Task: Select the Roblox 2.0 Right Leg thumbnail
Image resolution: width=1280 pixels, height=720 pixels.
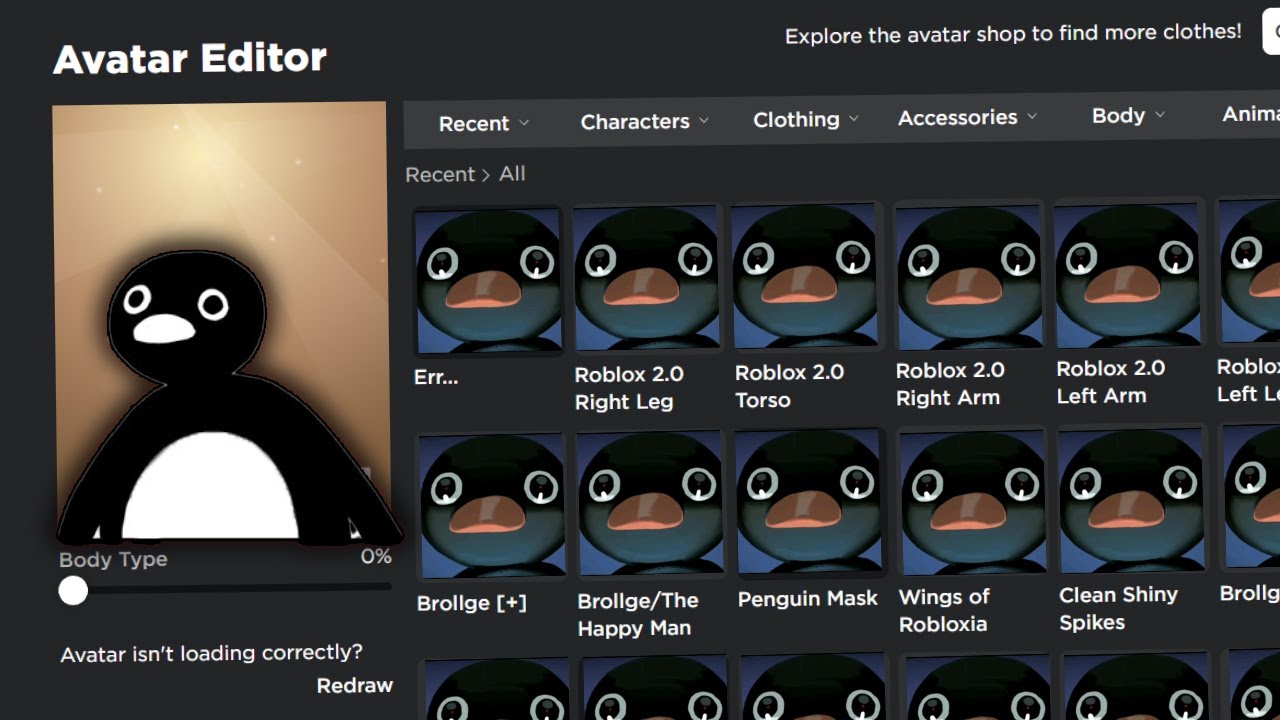Action: coord(646,277)
